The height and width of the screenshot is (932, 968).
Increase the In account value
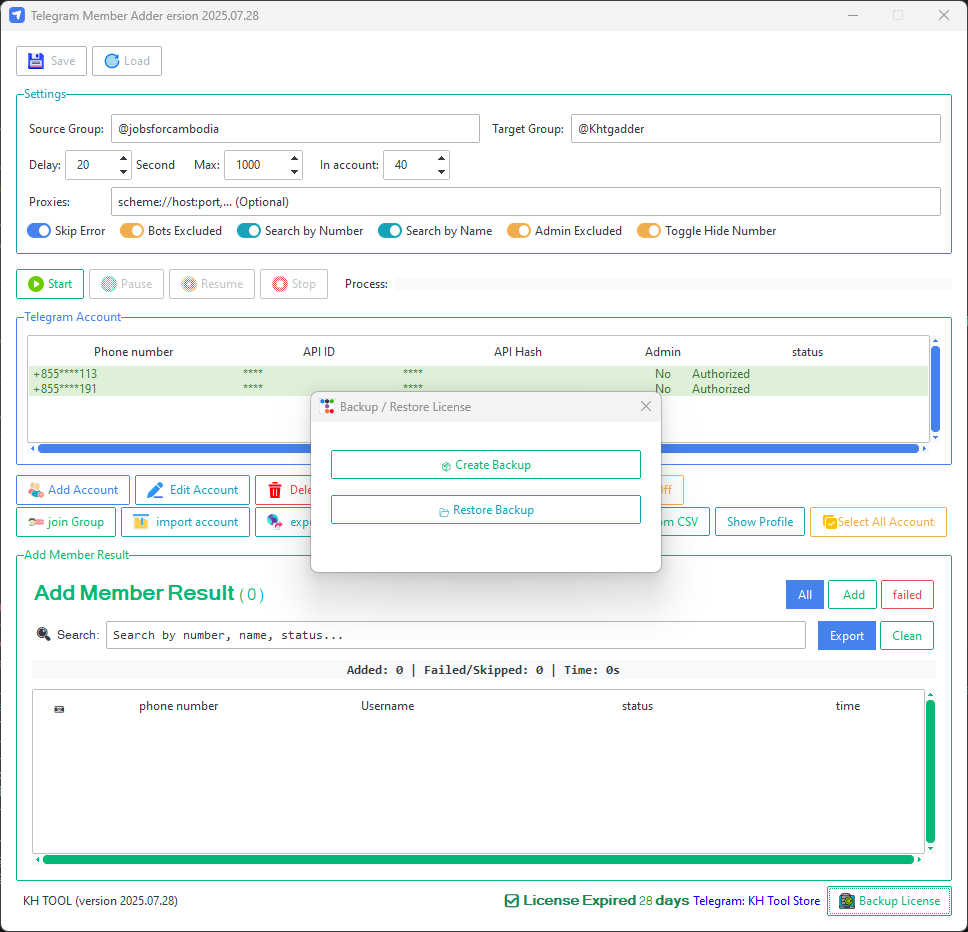pyautogui.click(x=441, y=158)
